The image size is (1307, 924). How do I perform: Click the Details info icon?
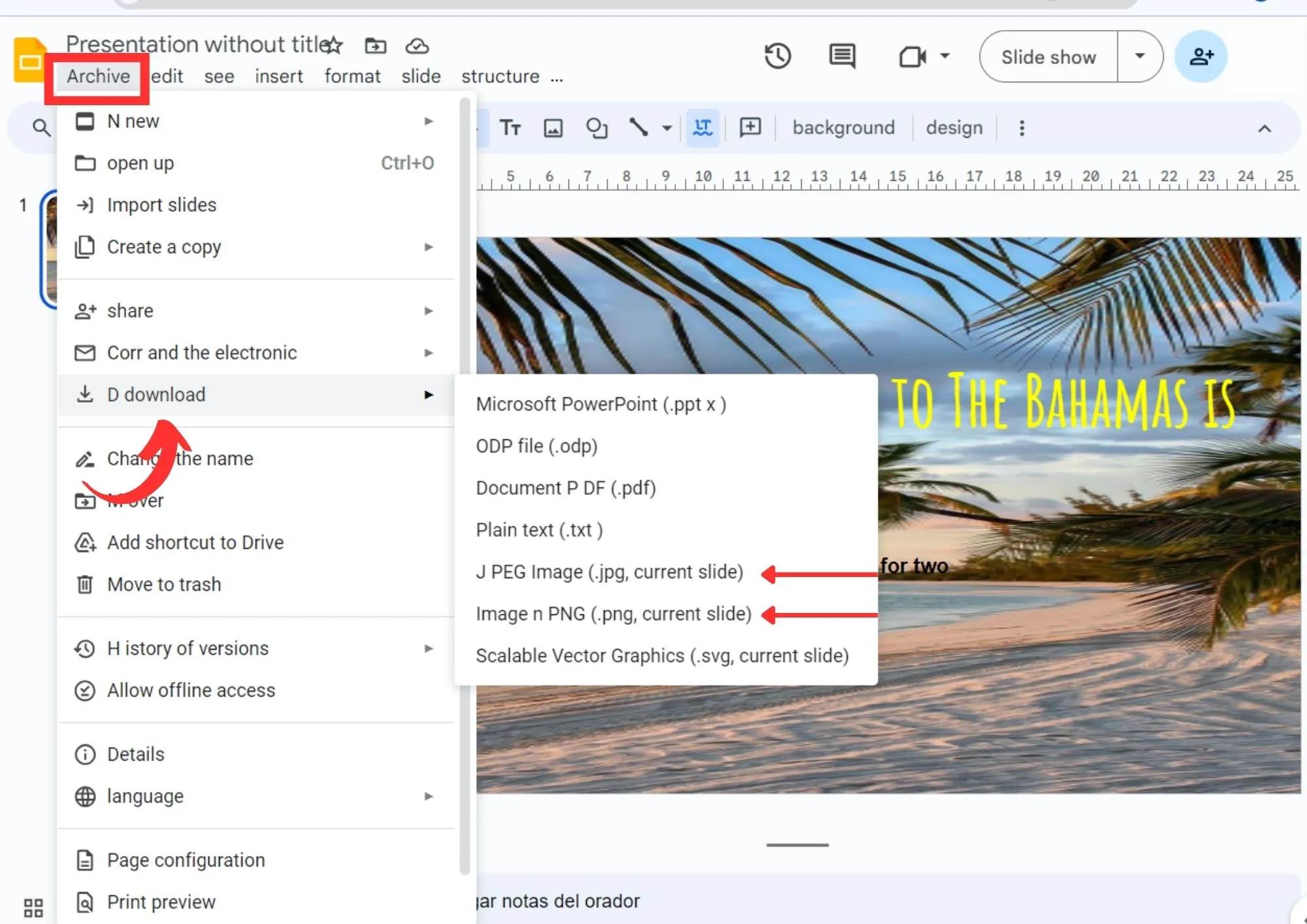point(85,754)
